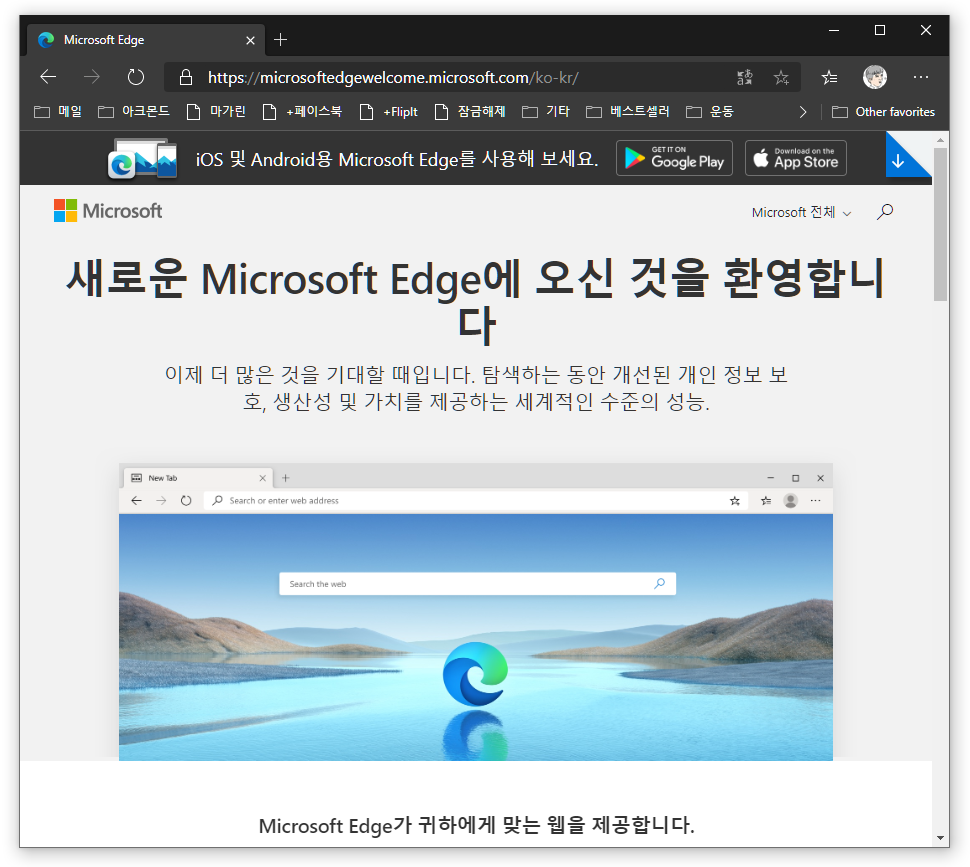Viewport: 970px width, 867px height.
Task: Open the 메일 favorites folder
Action: coord(58,111)
